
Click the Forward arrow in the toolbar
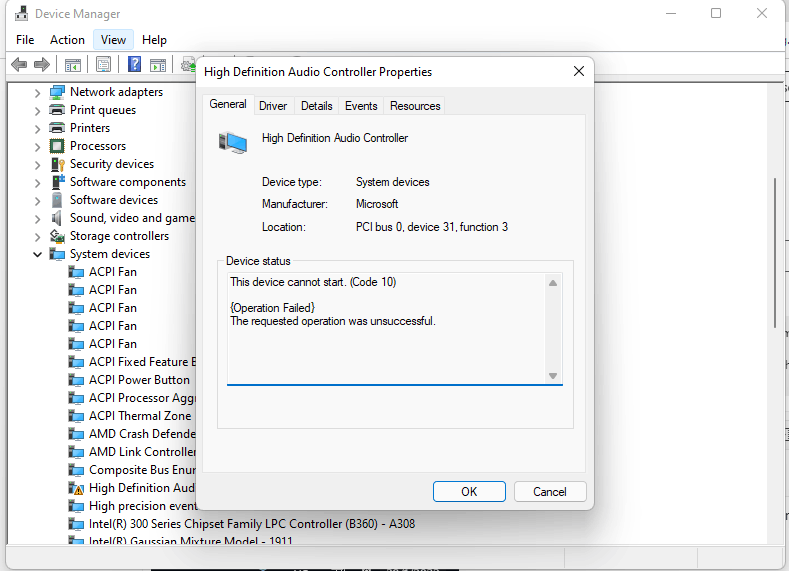pyautogui.click(x=42, y=64)
